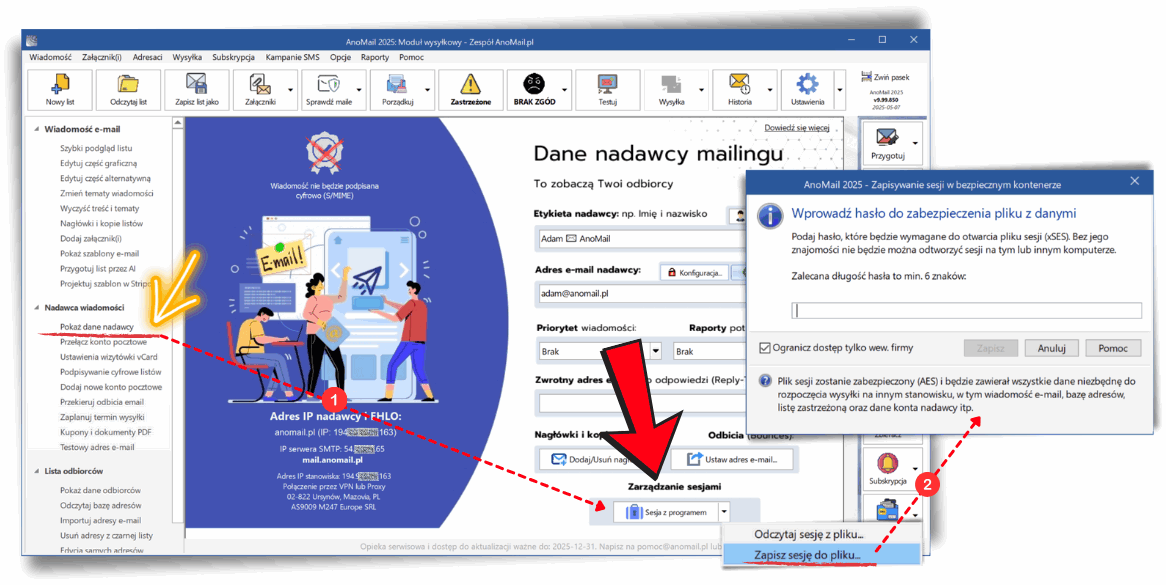
Task: Click the BRAK ZGÓD sad face icon
Action: (x=534, y=90)
